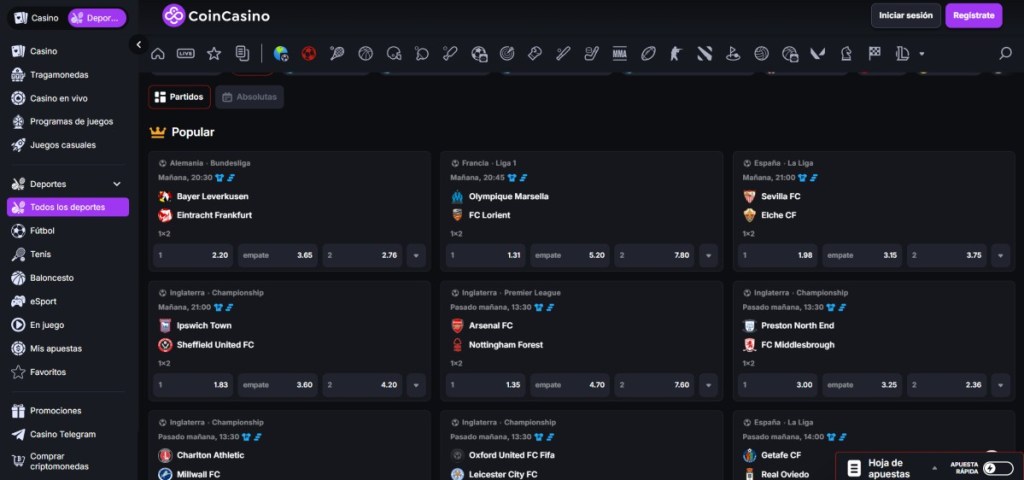Bet on Bayer Leverkusen win at 2.20
The width and height of the screenshot is (1024, 480).
pyautogui.click(x=193, y=255)
